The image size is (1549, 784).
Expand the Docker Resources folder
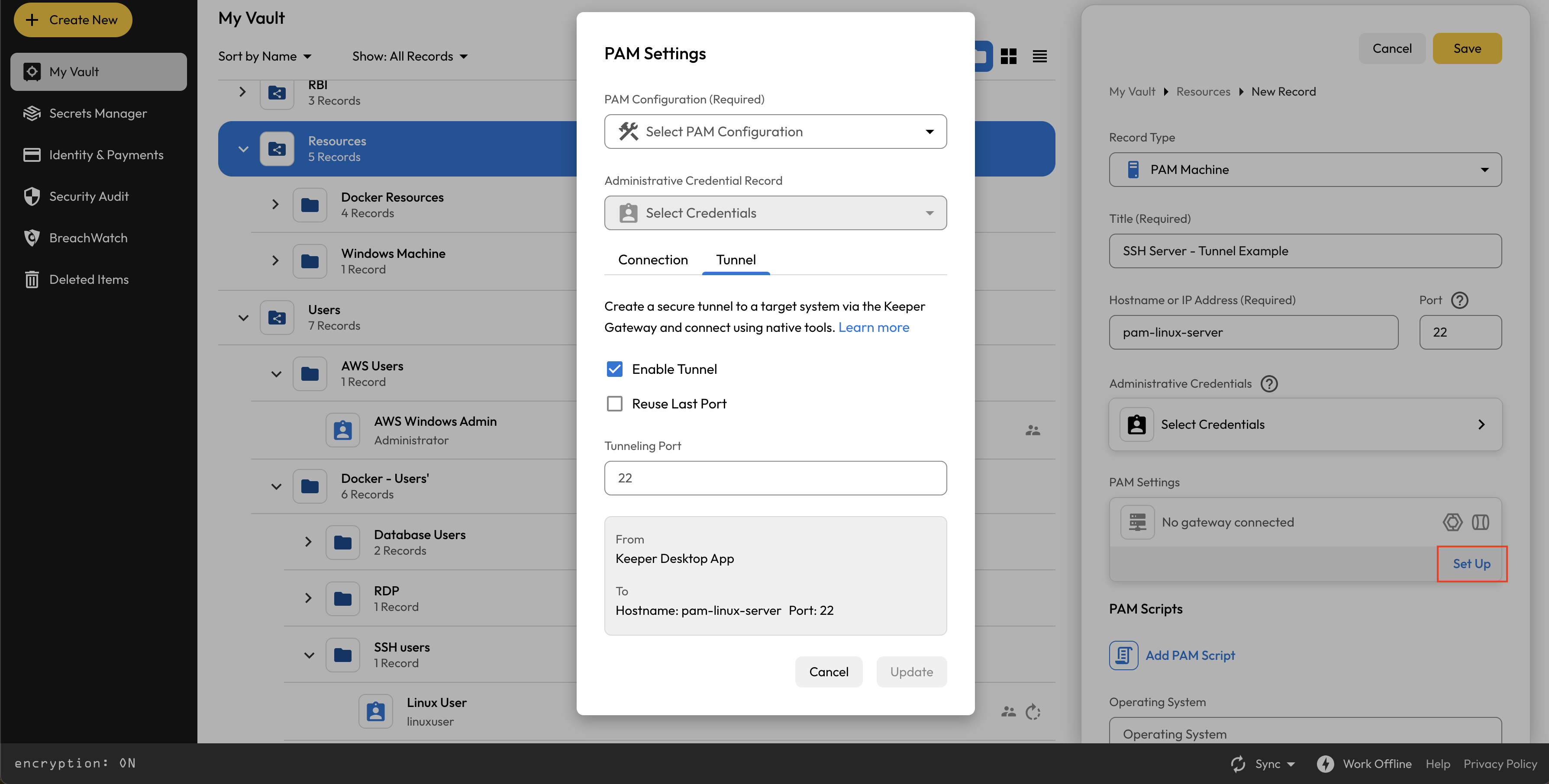click(x=275, y=205)
